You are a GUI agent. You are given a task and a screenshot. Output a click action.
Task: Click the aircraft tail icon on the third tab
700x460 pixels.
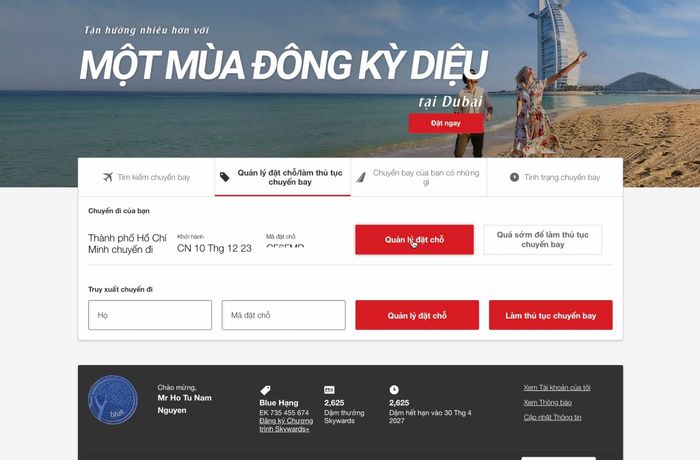(x=361, y=177)
